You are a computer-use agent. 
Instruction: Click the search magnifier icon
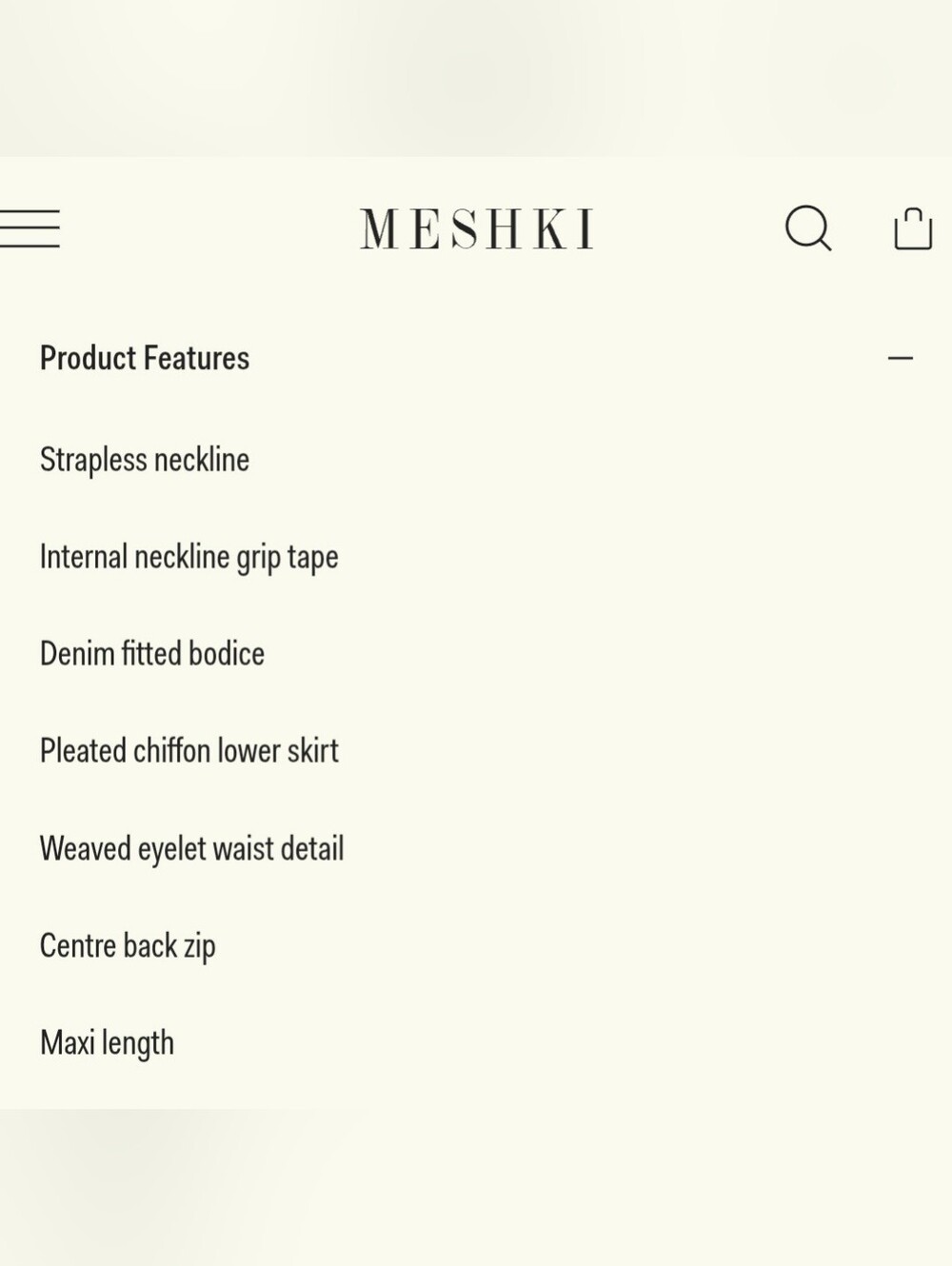808,228
